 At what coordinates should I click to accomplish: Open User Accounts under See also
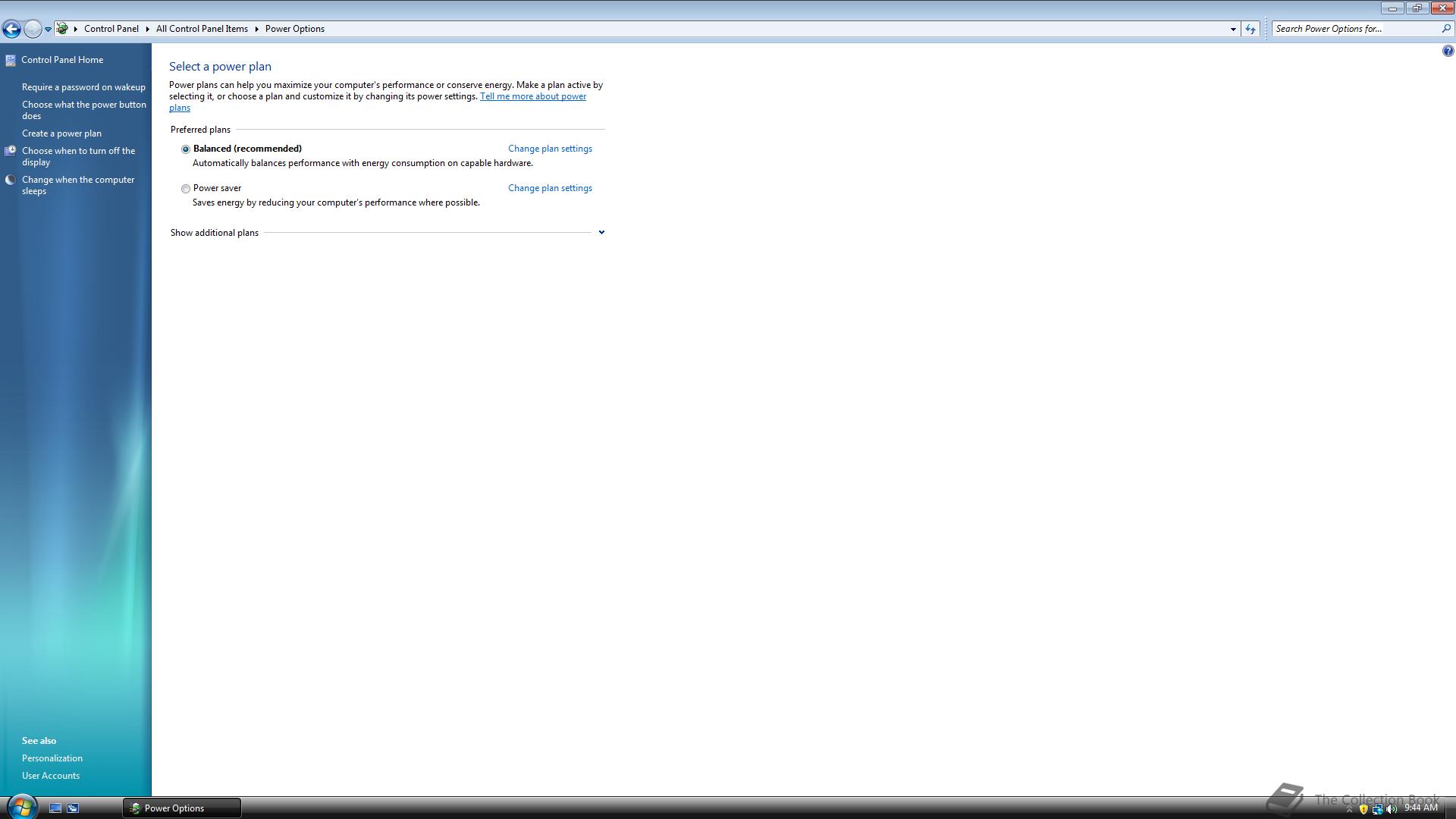tap(51, 776)
